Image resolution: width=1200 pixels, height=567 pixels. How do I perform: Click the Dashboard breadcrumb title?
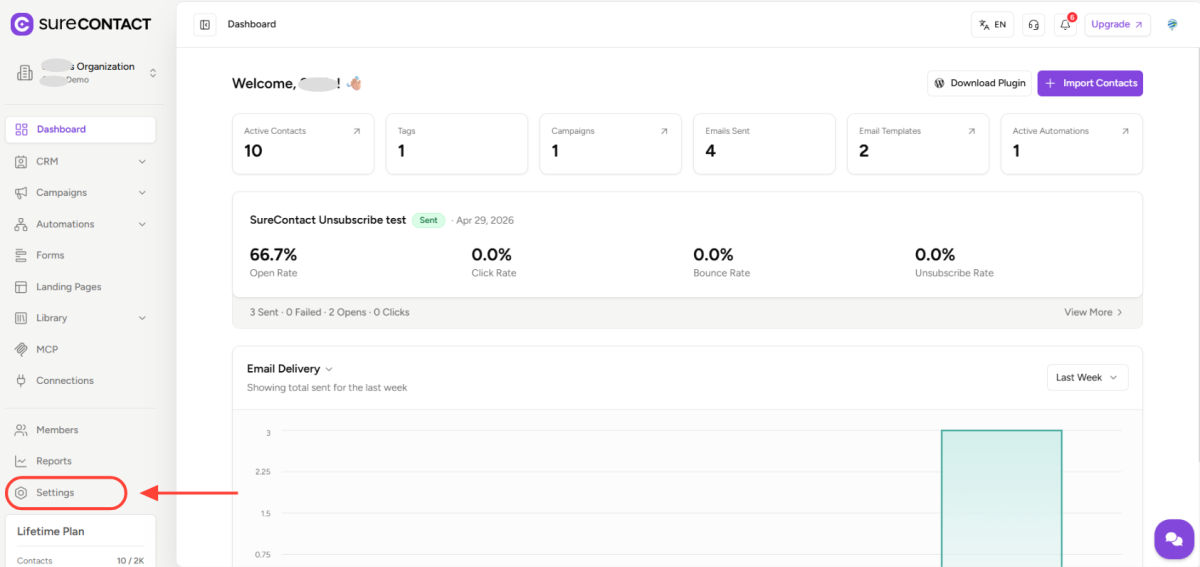tap(252, 25)
